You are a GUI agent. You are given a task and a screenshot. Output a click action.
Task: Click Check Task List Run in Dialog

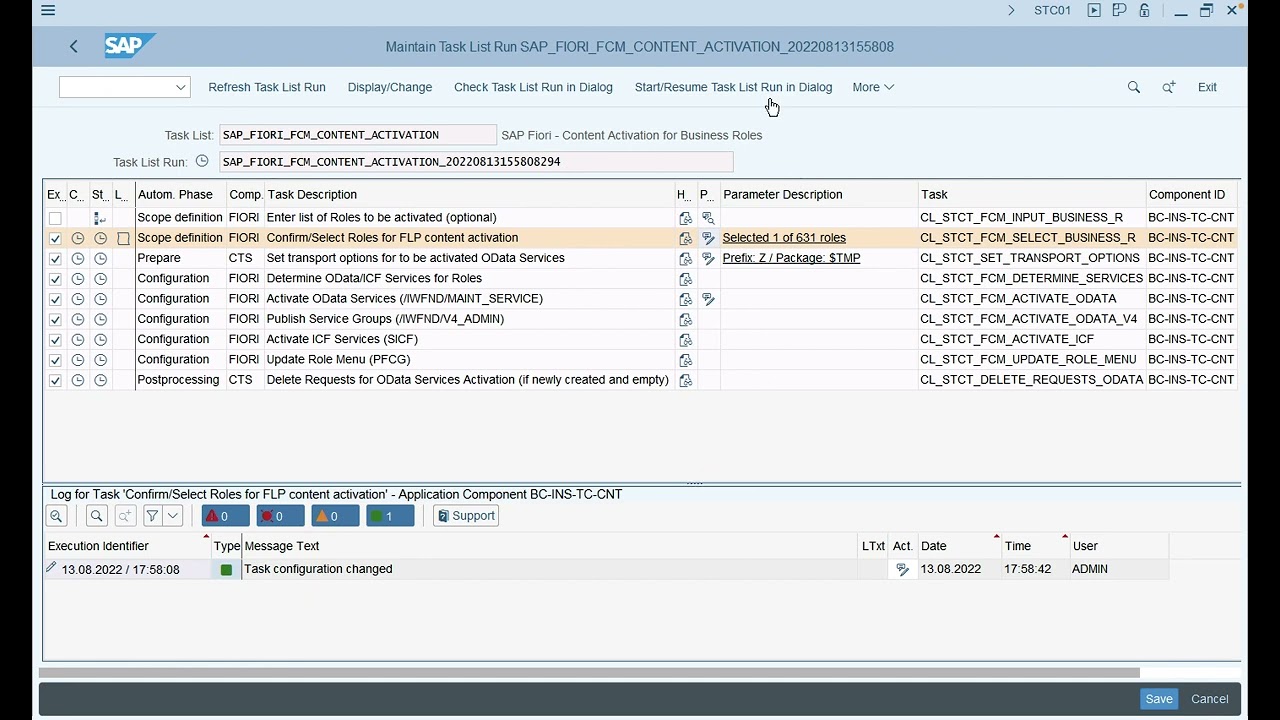pos(533,87)
